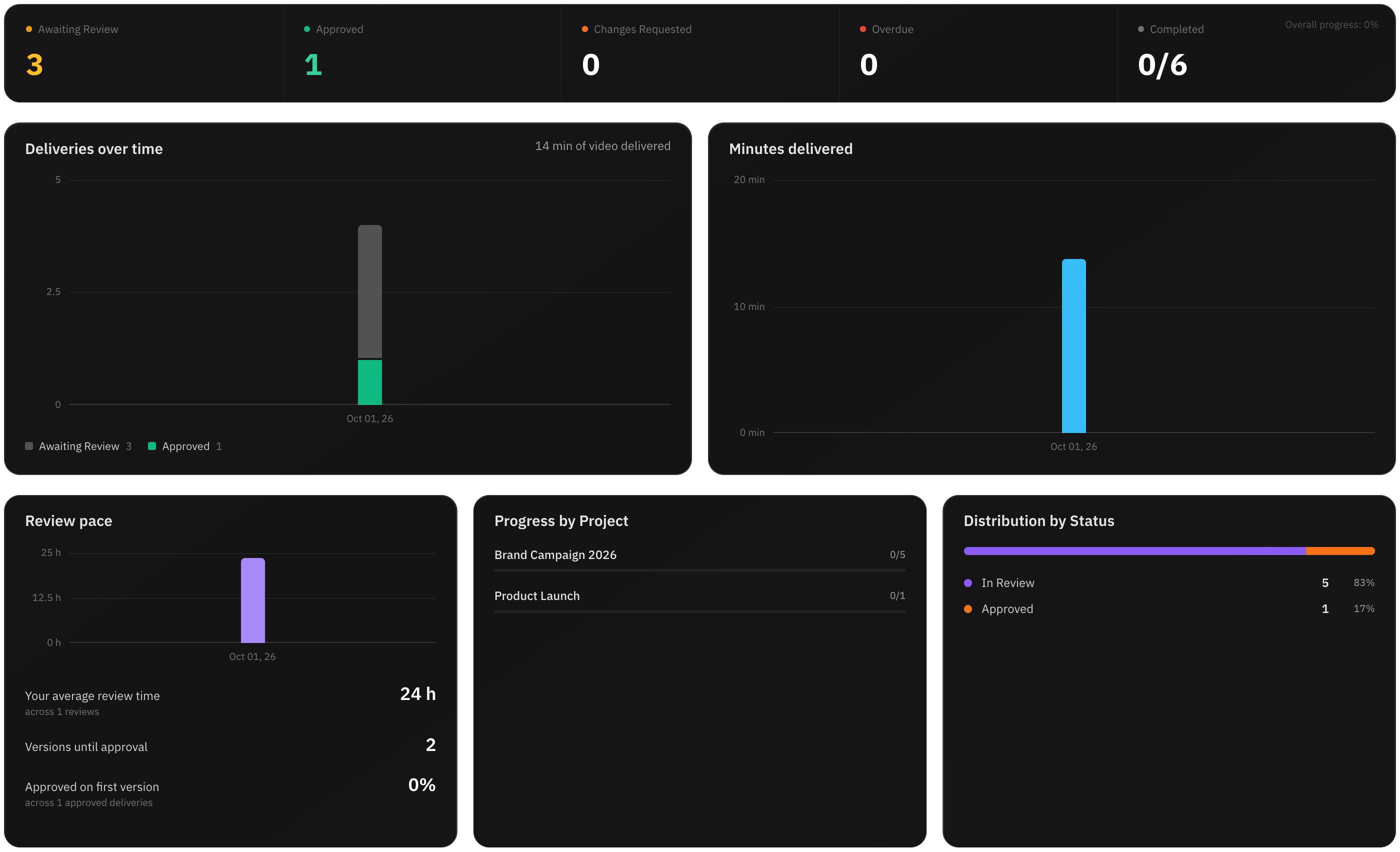The width and height of the screenshot is (1400, 852).
Task: Select the In Review status row
Action: pos(1169,583)
